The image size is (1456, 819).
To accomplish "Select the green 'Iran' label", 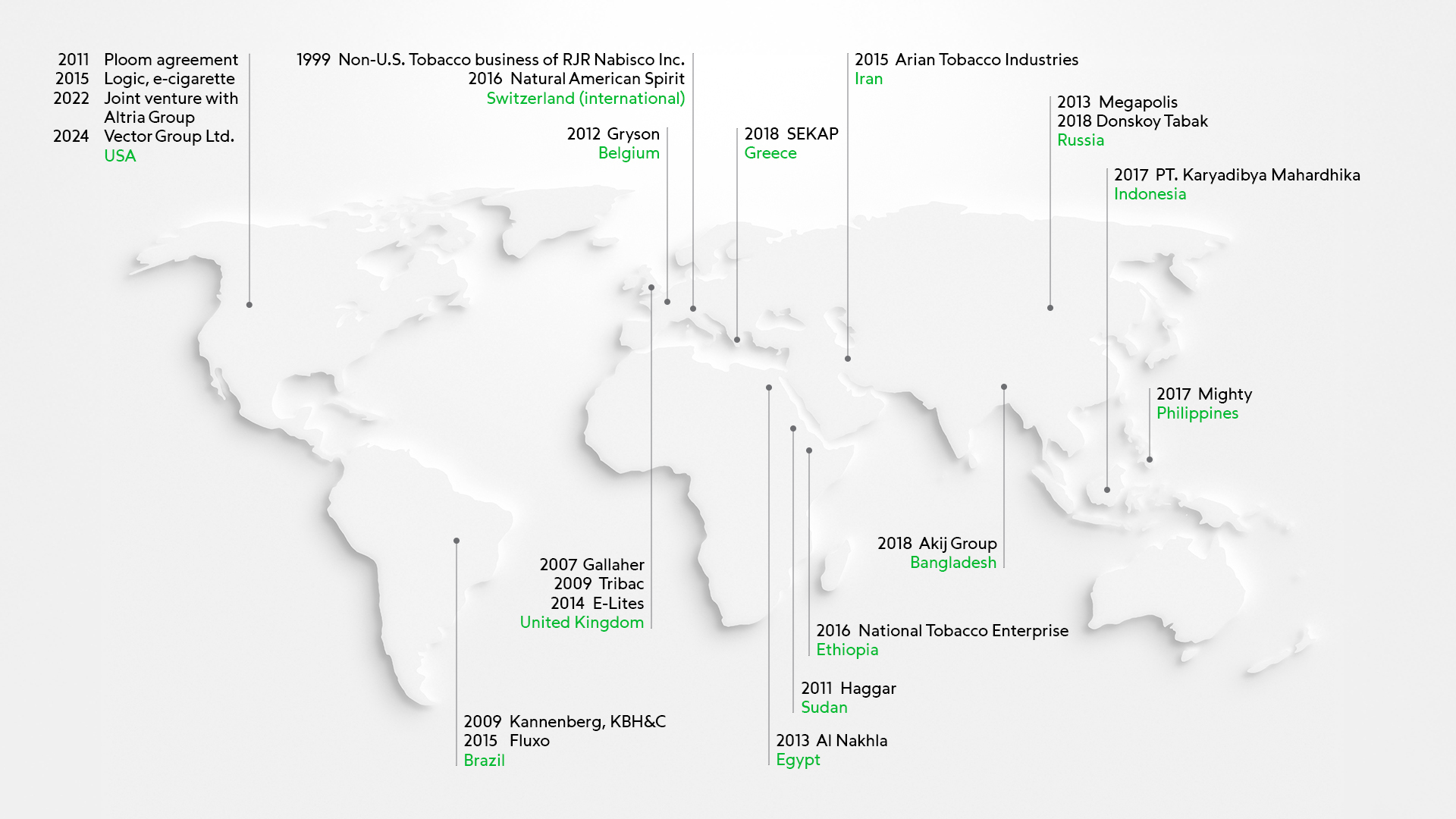I will (869, 79).
